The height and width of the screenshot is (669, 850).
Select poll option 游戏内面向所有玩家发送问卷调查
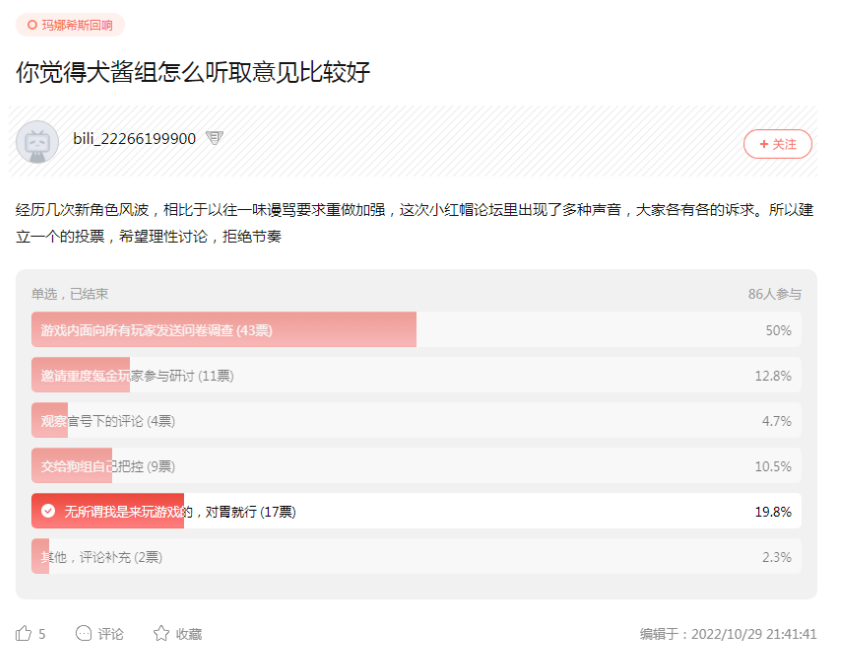click(x=416, y=330)
